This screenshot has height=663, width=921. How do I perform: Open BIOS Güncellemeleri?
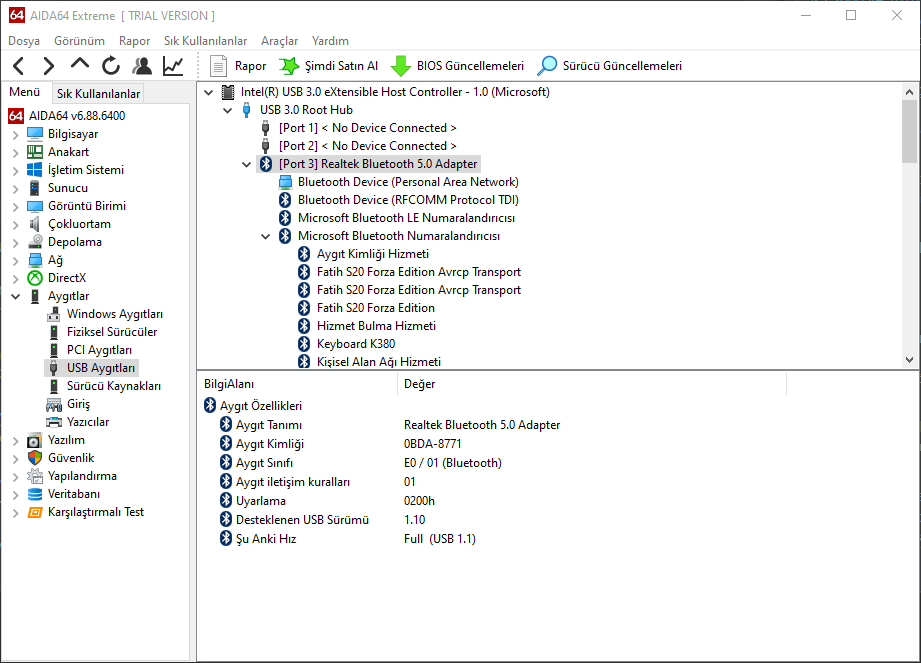tap(457, 66)
